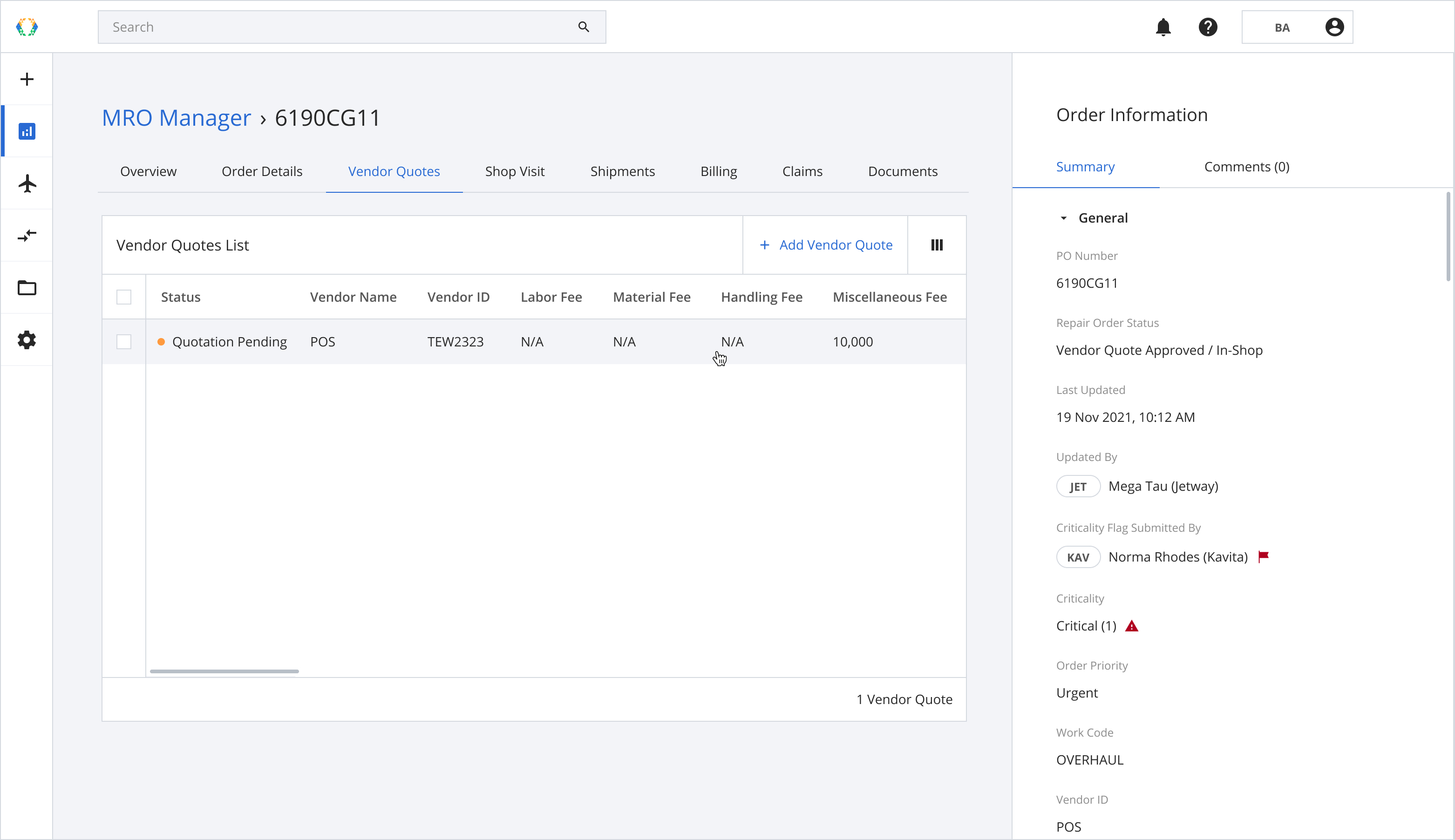Viewport: 1455px width, 840px height.
Task: Click the Material Fee column header
Action: pyautogui.click(x=651, y=297)
